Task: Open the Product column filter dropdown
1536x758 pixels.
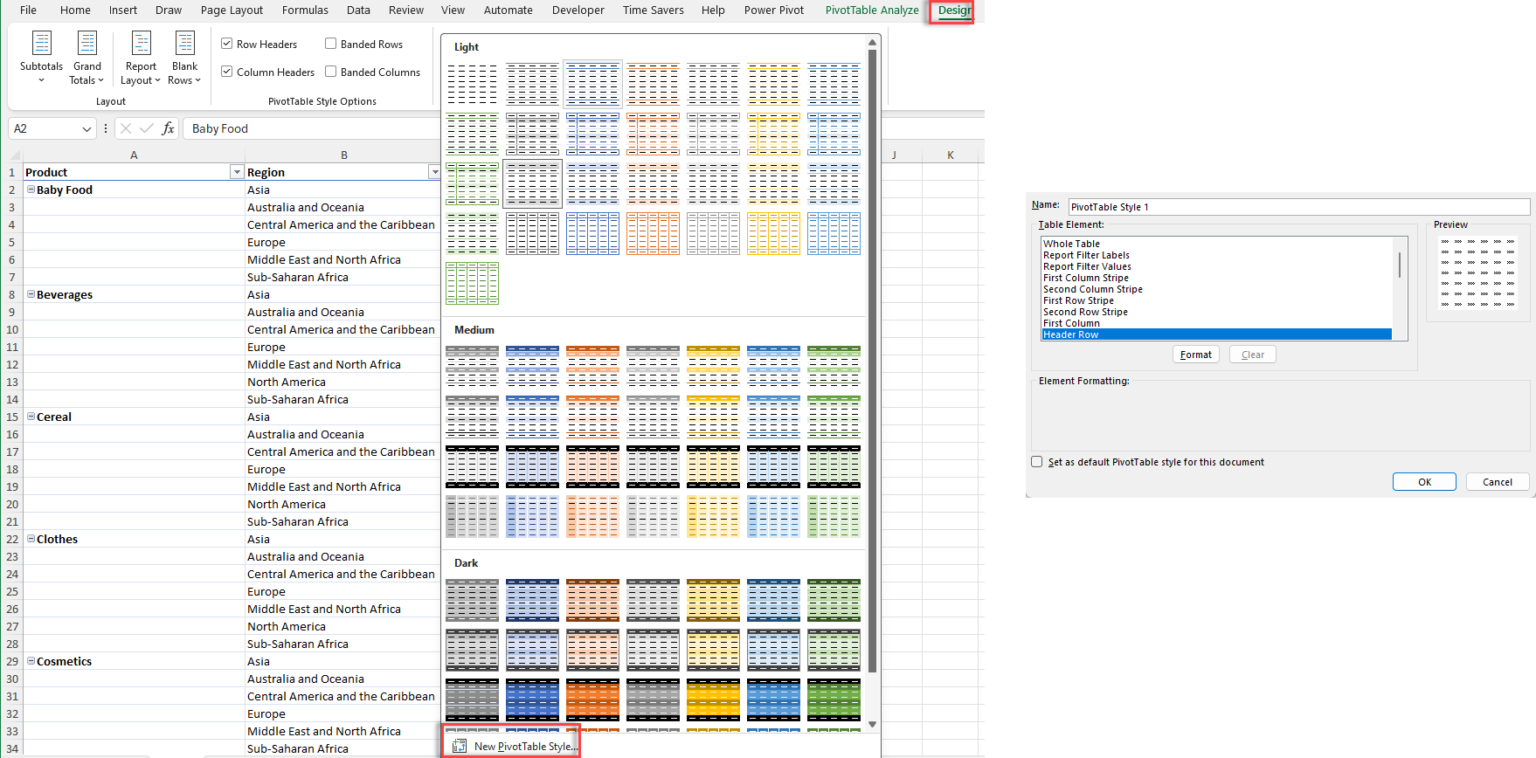Action: point(236,171)
